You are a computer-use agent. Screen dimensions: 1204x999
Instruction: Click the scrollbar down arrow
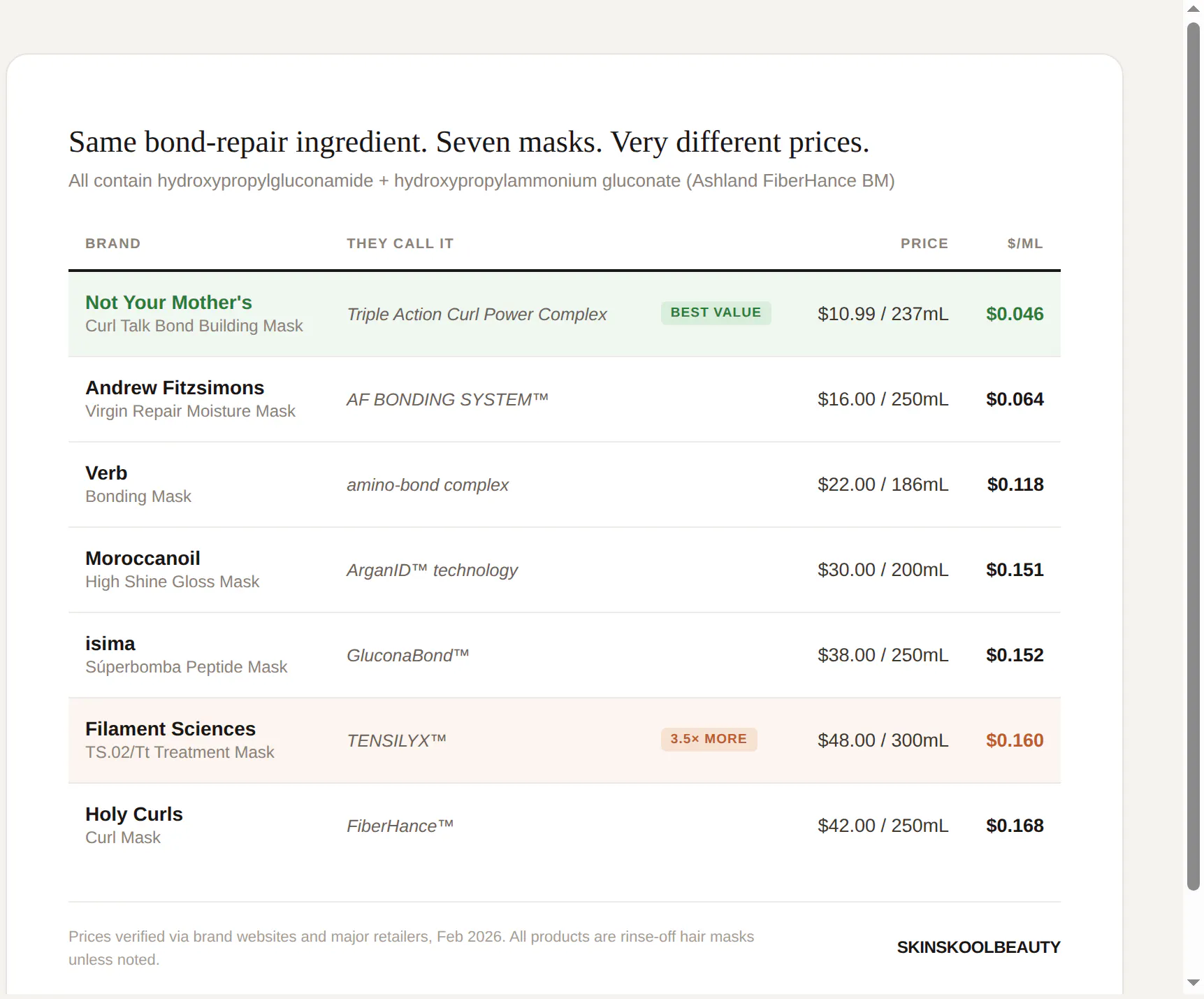[1194, 983]
